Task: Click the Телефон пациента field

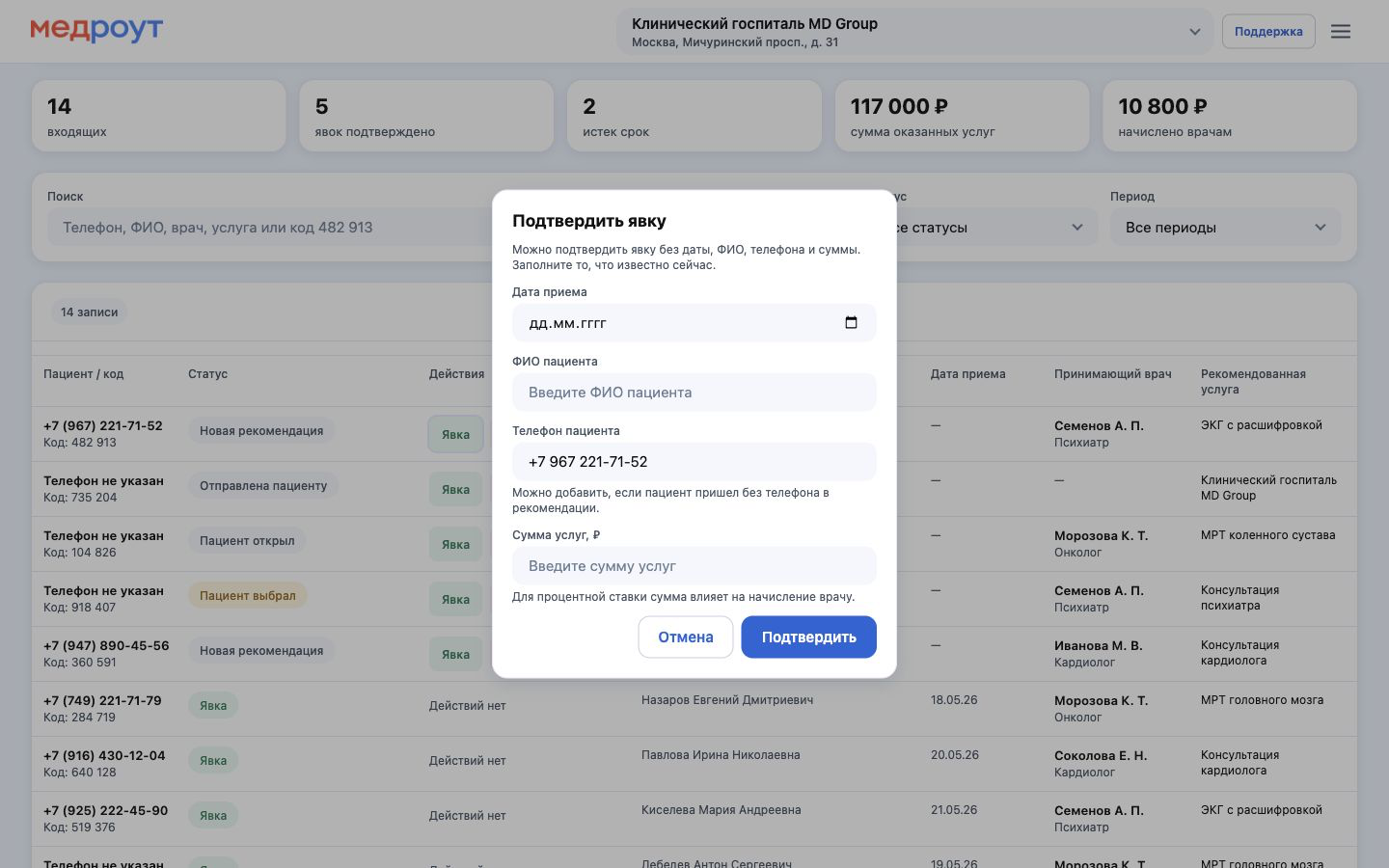Action: click(694, 462)
